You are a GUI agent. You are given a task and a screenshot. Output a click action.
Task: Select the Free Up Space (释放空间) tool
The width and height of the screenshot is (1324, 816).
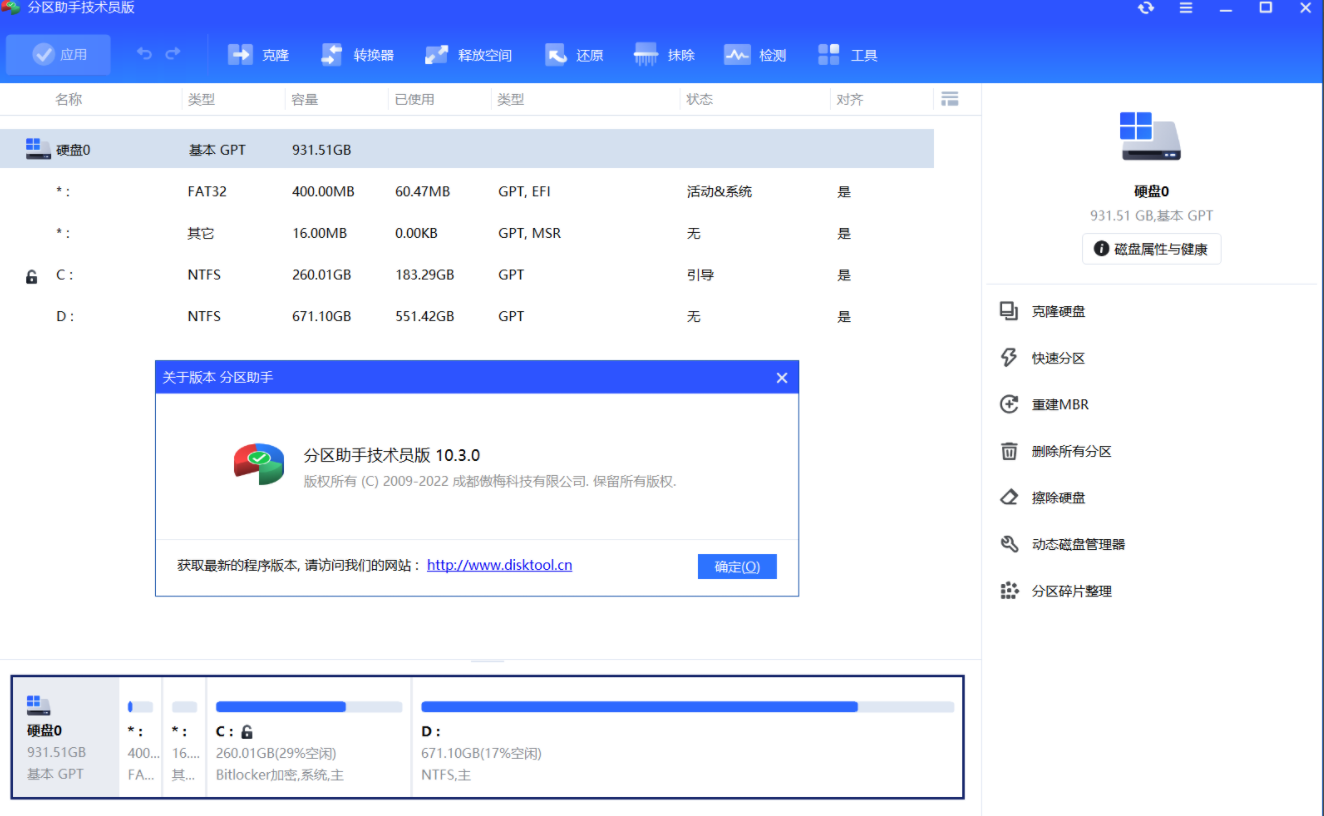point(468,55)
